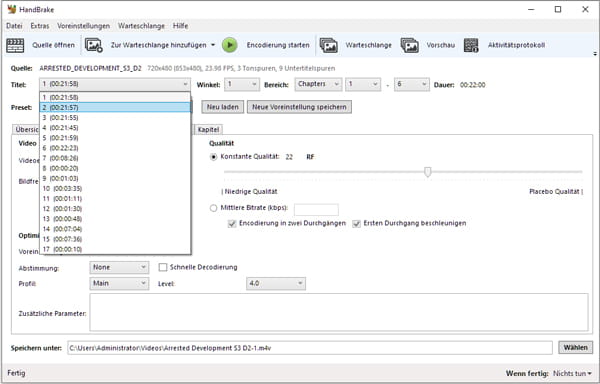Select title 17 (00:00:10) in list
The height and width of the screenshot is (384, 600).
coord(115,249)
